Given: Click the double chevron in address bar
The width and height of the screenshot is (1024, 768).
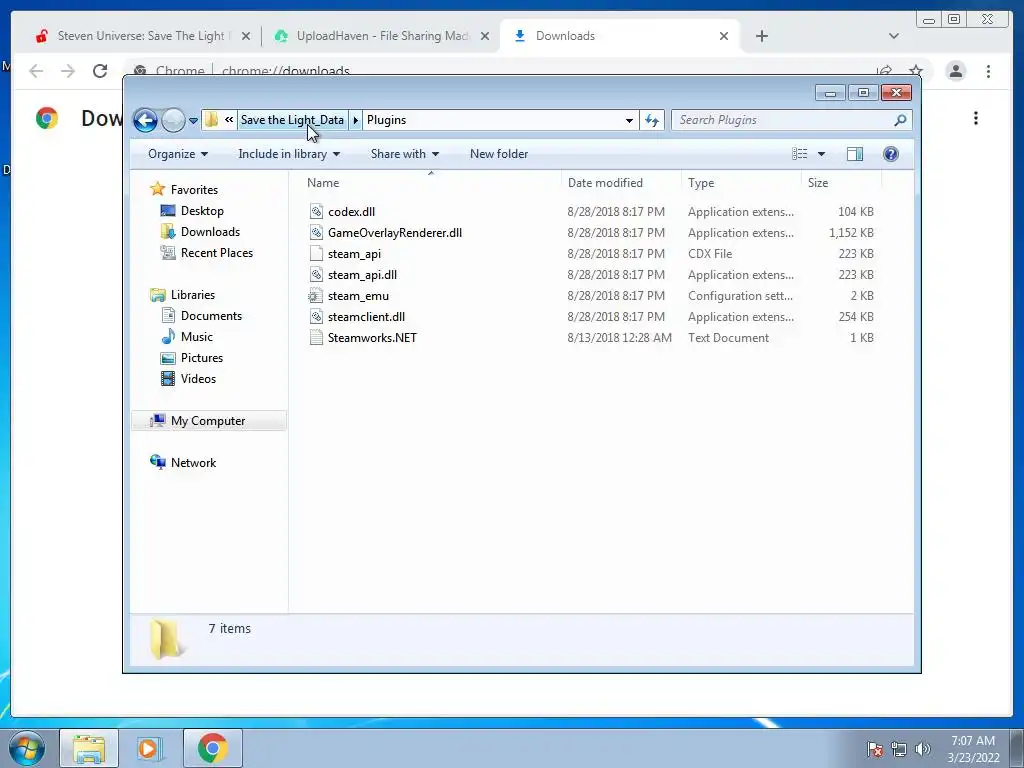Looking at the screenshot, I should pyautogui.click(x=229, y=120).
